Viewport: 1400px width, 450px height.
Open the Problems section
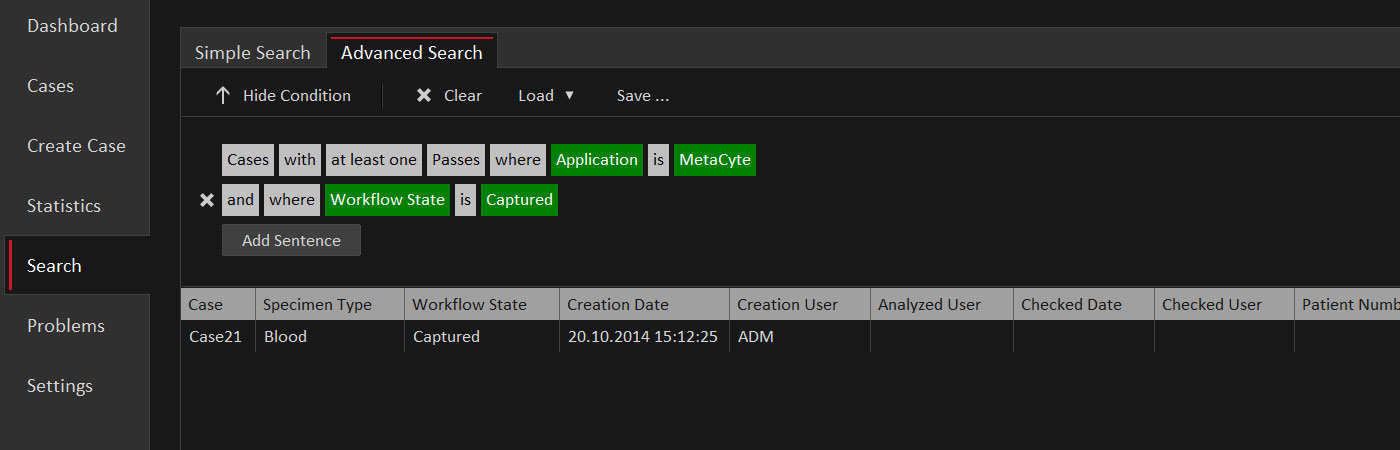(x=66, y=326)
